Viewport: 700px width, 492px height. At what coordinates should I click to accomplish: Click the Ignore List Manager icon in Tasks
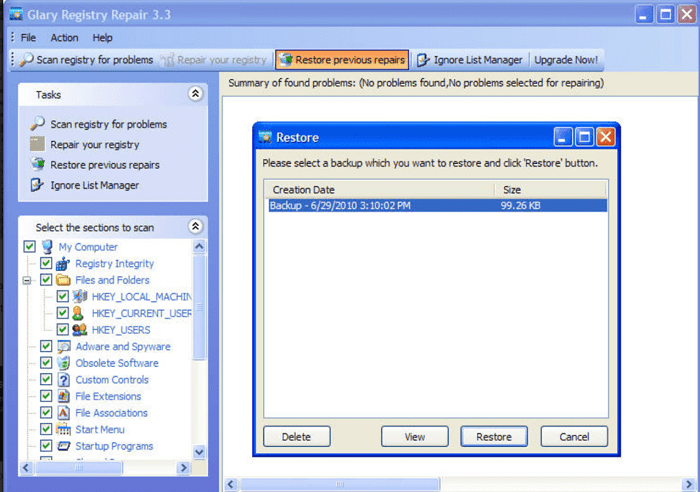click(x=37, y=184)
